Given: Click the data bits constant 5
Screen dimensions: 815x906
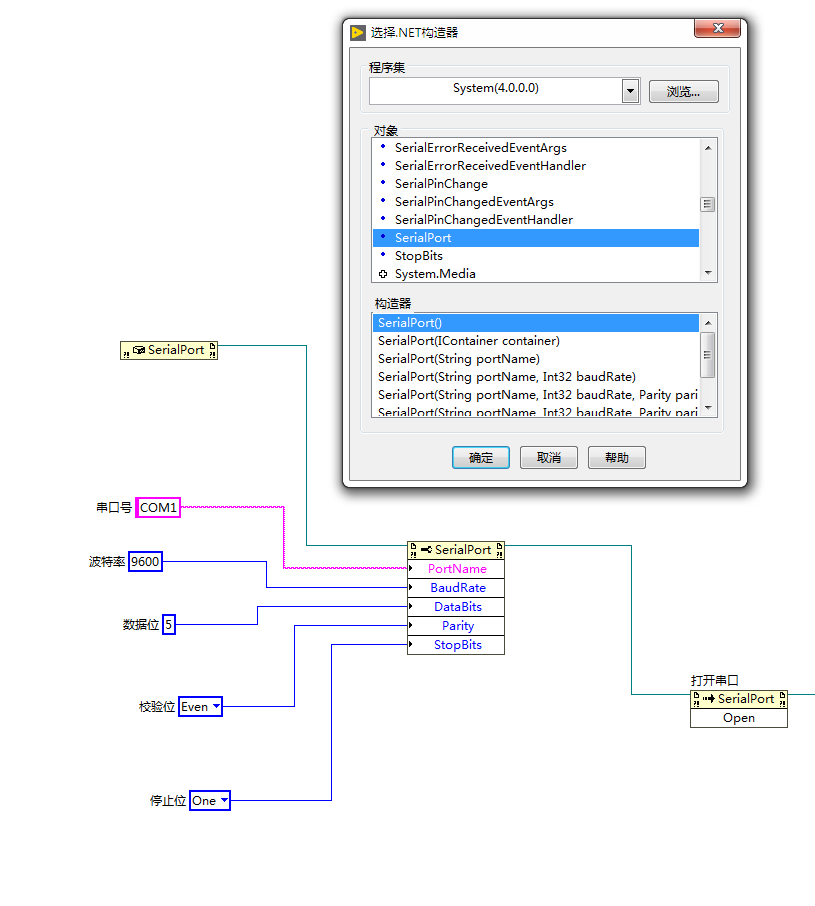Looking at the screenshot, I should [x=169, y=625].
